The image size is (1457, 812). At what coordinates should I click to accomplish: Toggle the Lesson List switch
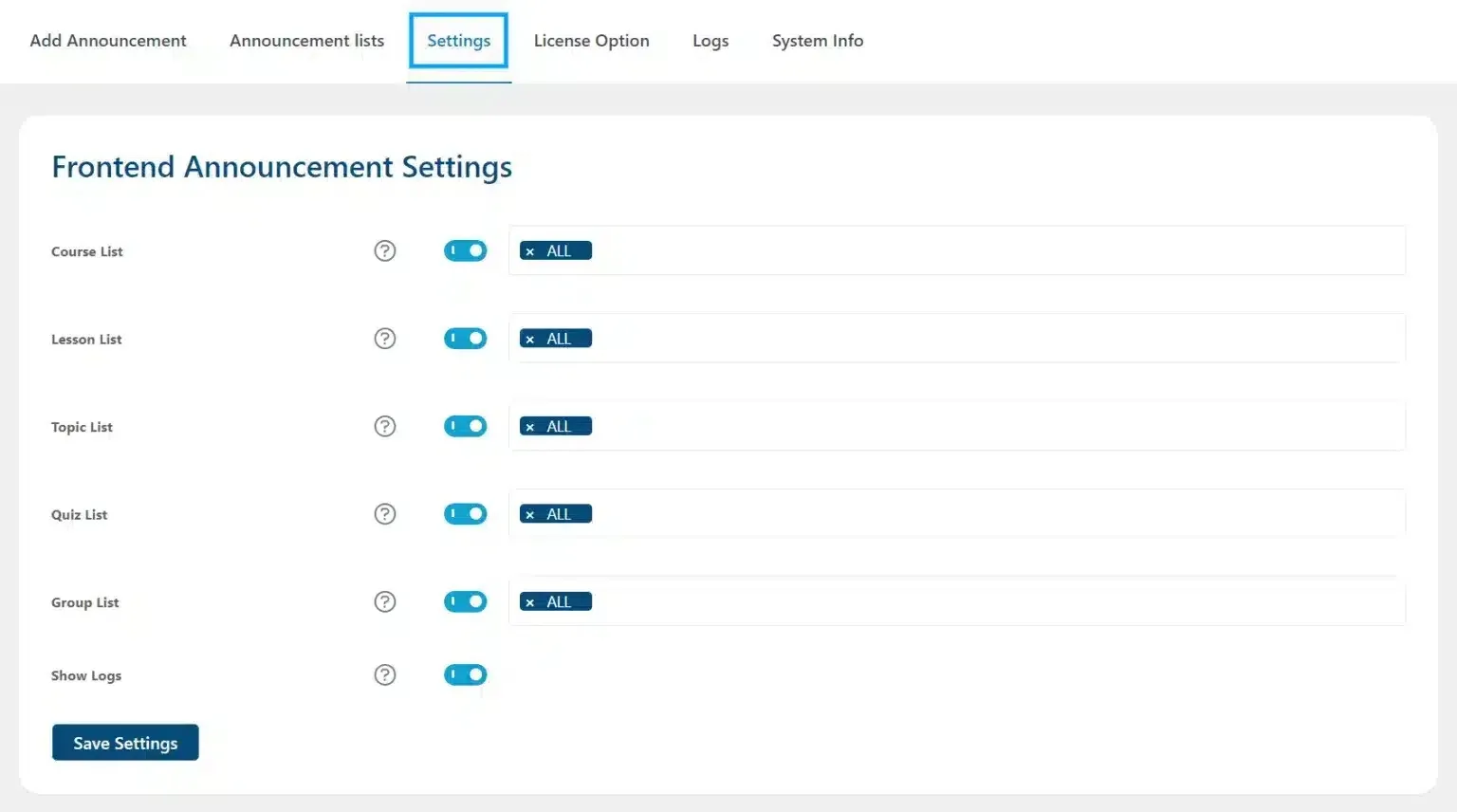[465, 338]
